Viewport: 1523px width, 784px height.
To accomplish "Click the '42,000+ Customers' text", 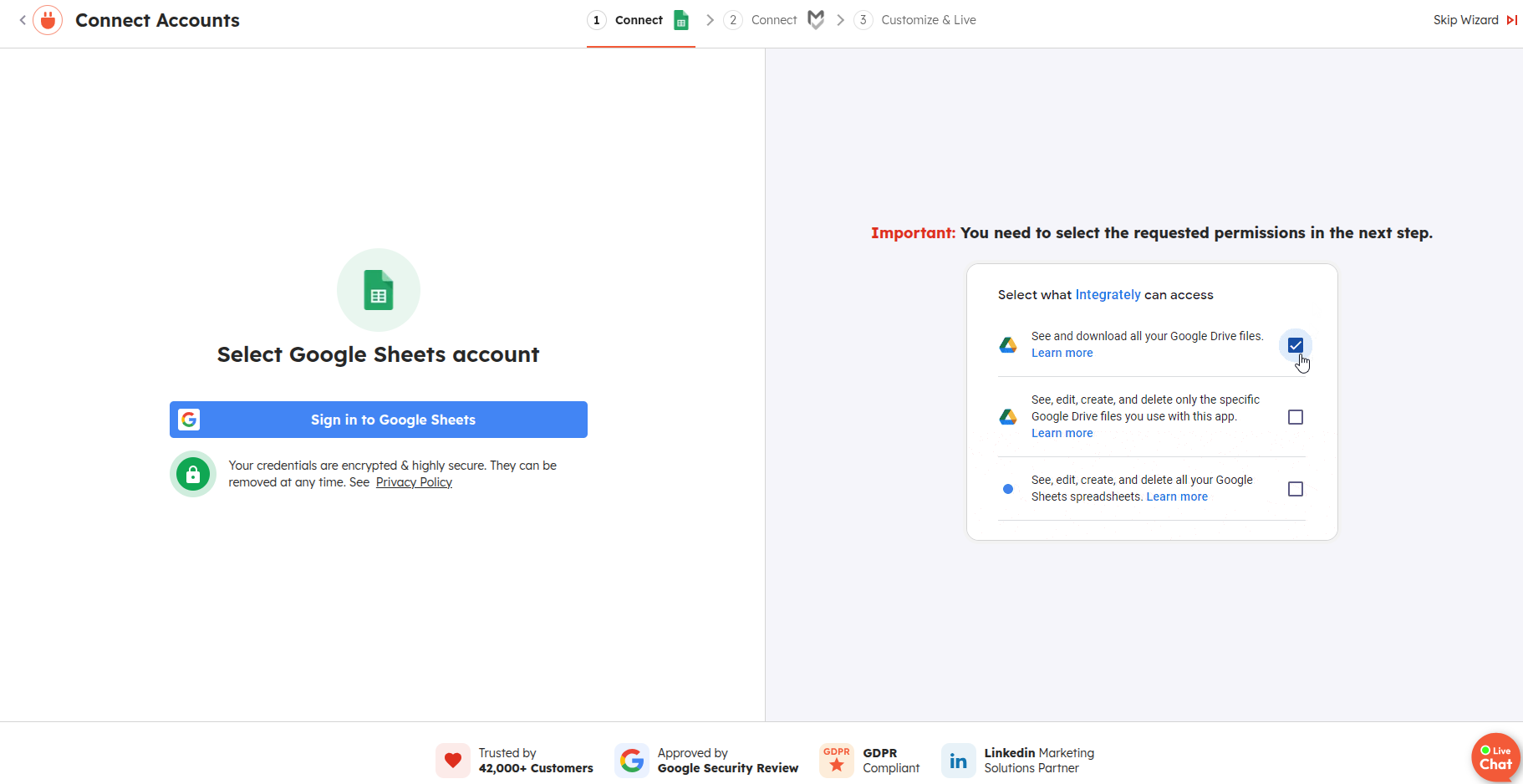I will coord(536,768).
